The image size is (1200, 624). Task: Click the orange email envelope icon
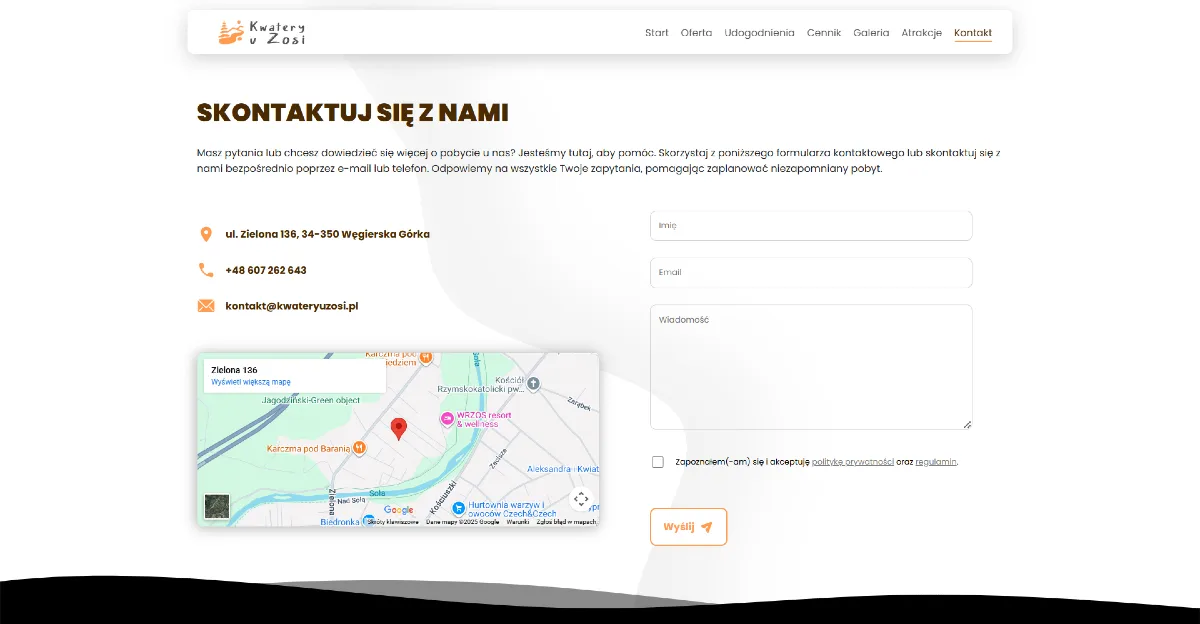point(206,306)
